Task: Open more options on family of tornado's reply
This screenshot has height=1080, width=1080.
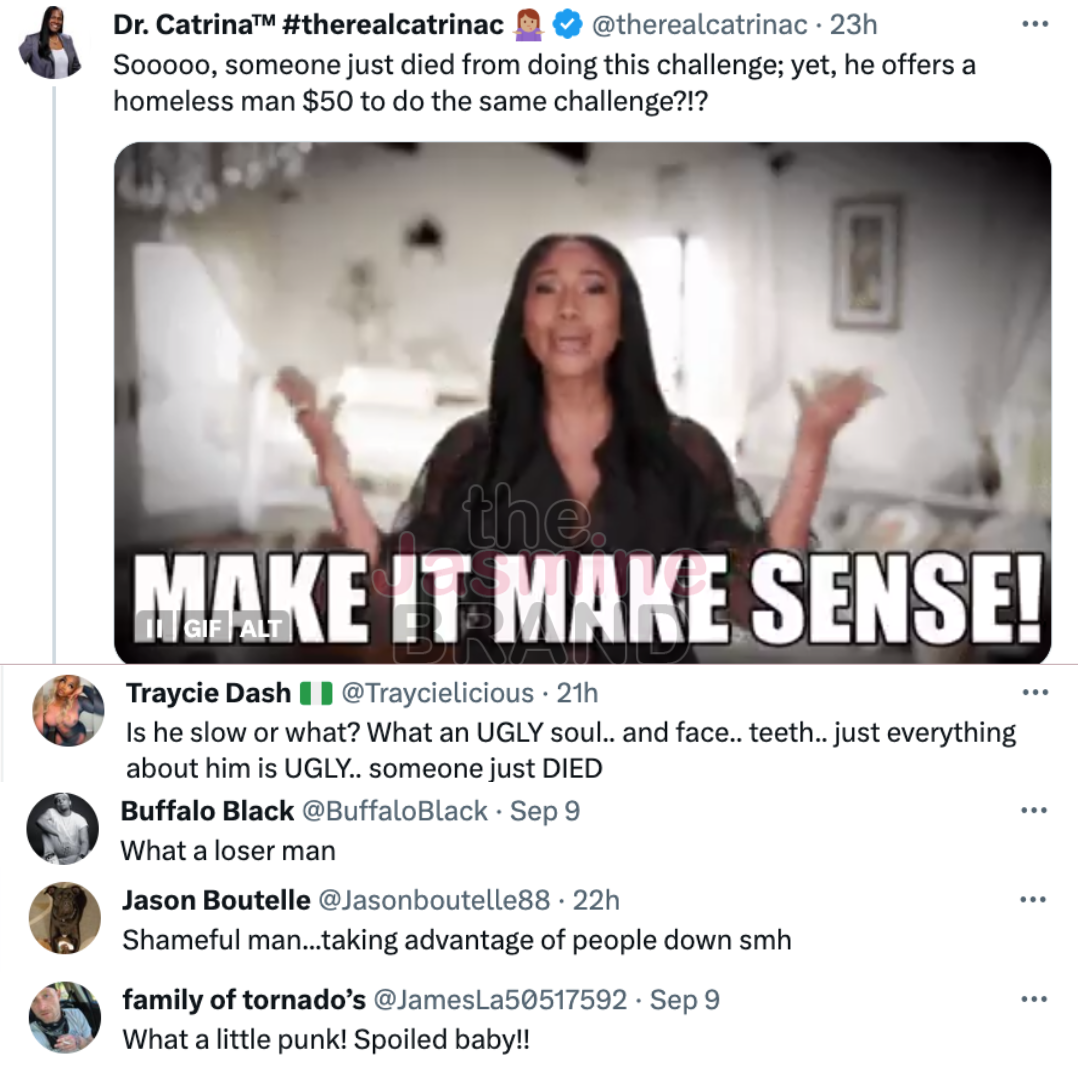Action: [1034, 999]
